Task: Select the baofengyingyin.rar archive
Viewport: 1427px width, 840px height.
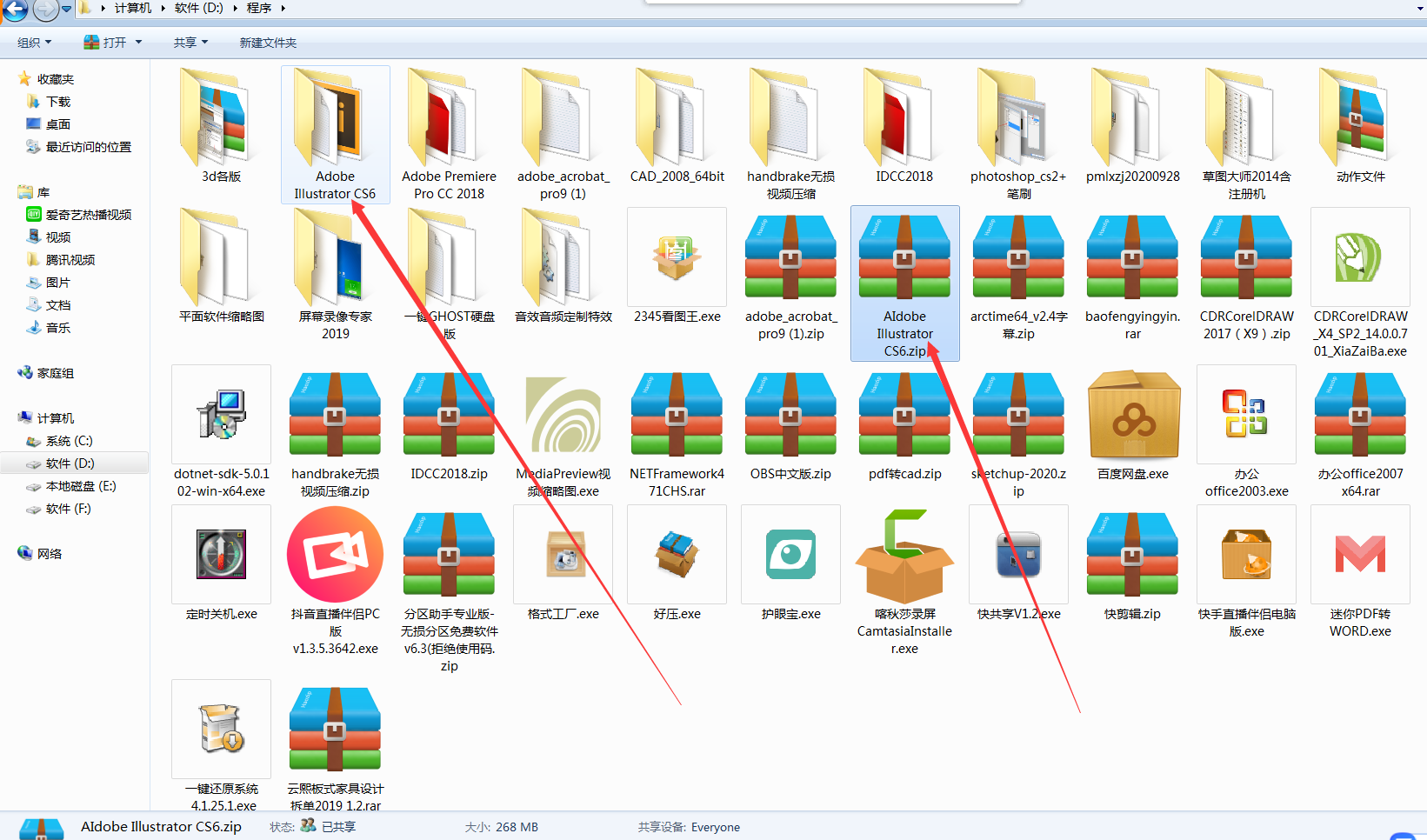Action: [1132, 257]
